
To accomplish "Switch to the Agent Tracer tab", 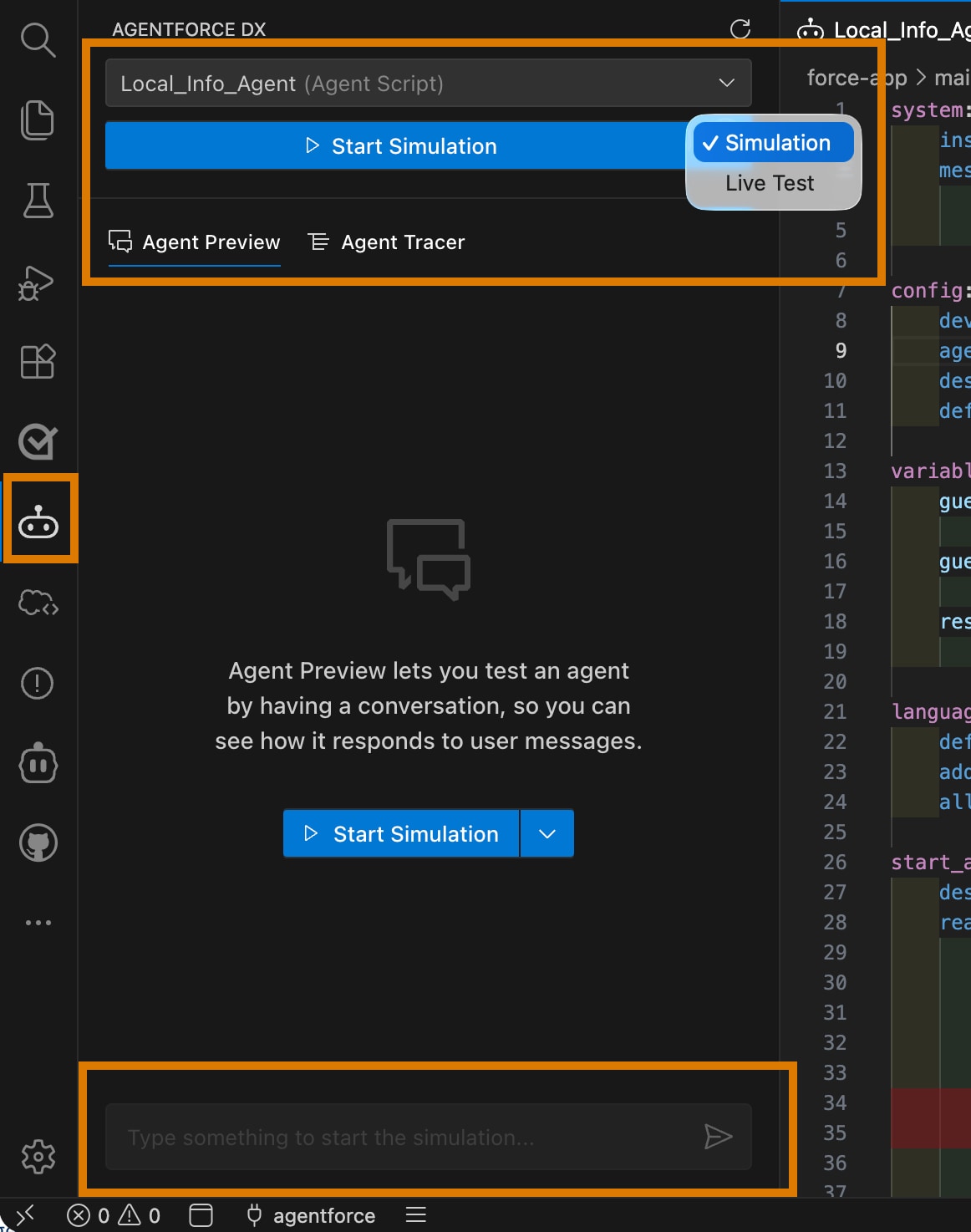I will pyautogui.click(x=386, y=242).
